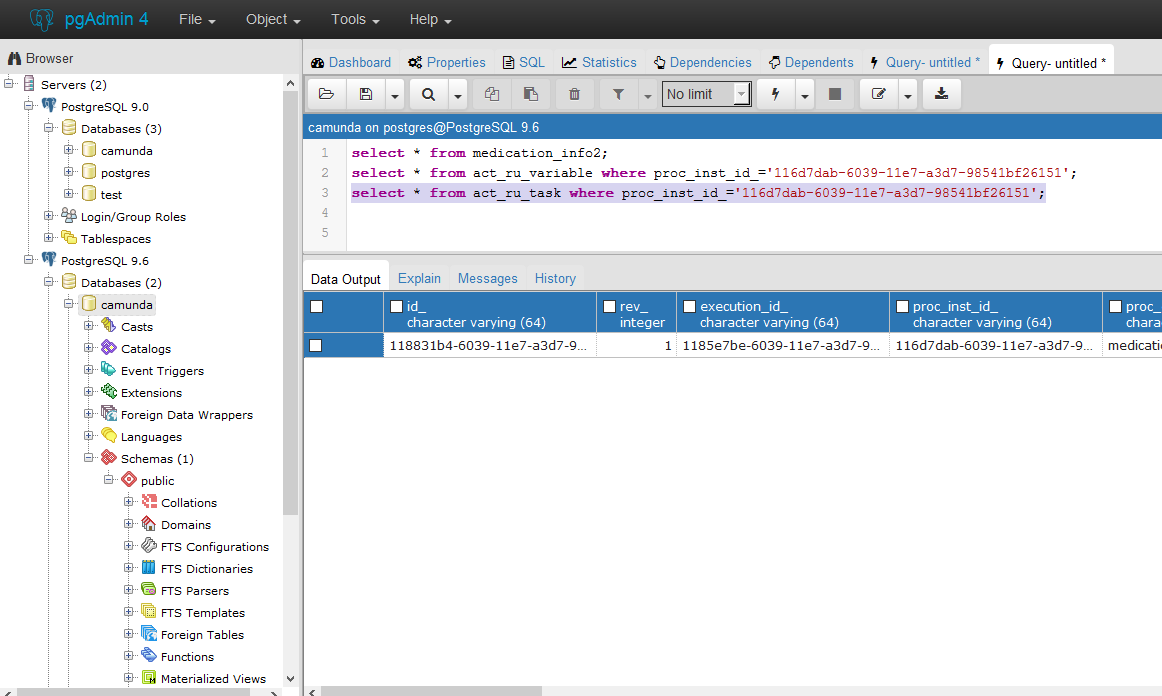Open the Execute options dropdown arrow

[x=805, y=95]
